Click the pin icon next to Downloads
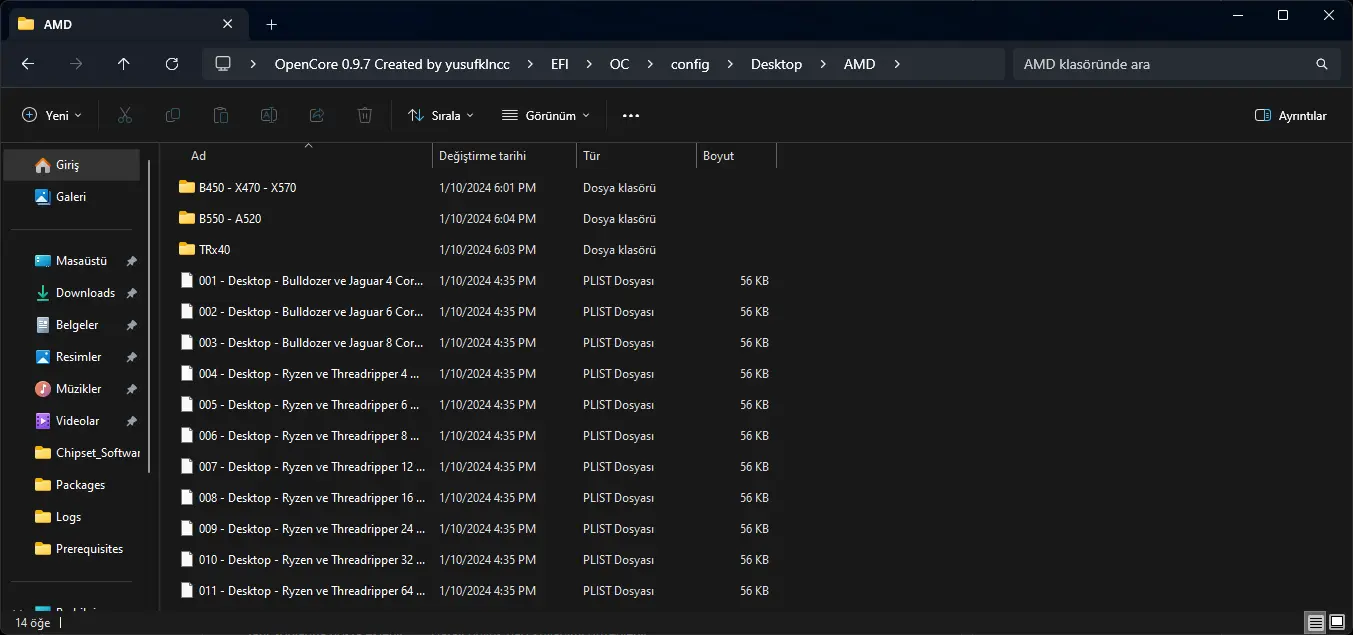 tap(131, 293)
